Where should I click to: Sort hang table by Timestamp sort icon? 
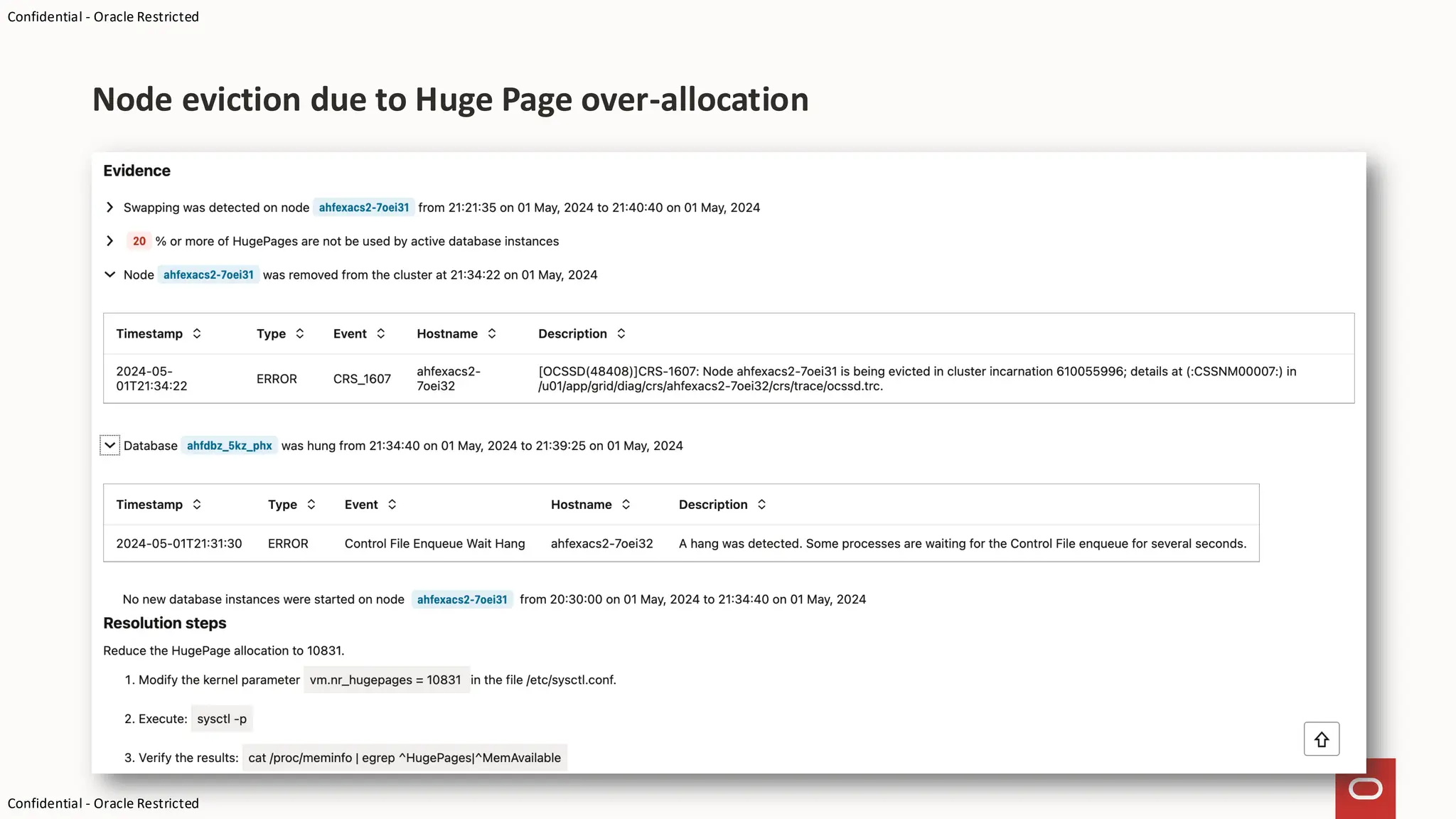(x=197, y=504)
